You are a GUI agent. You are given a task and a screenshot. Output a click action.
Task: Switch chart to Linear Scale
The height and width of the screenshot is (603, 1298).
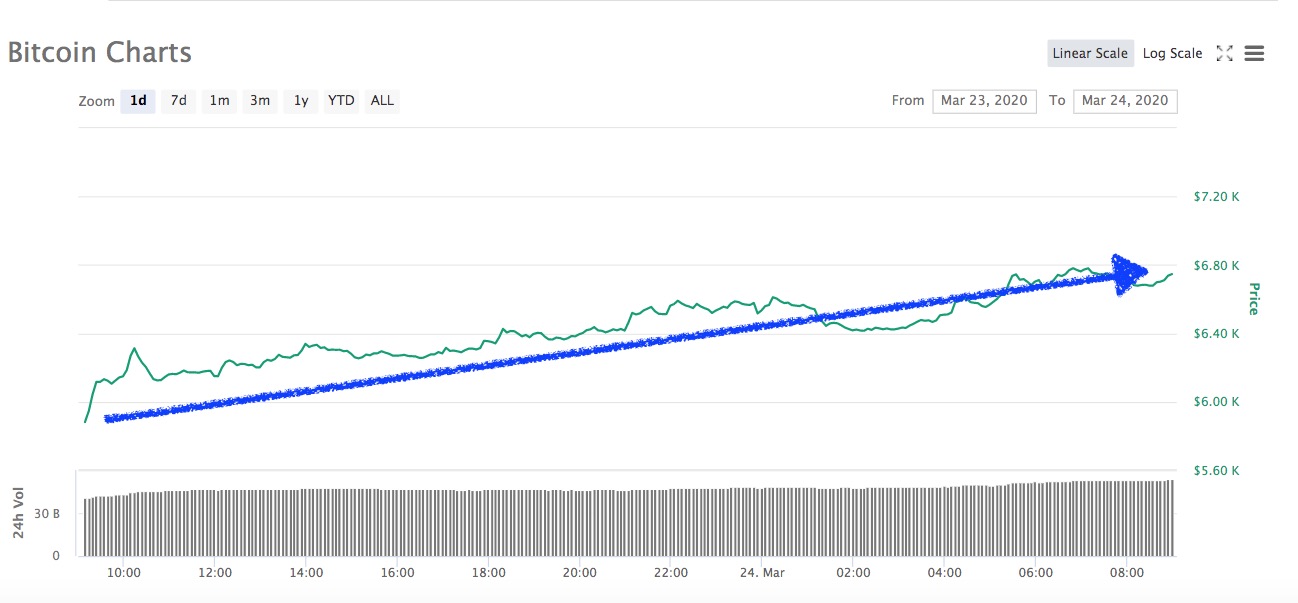click(x=1090, y=54)
